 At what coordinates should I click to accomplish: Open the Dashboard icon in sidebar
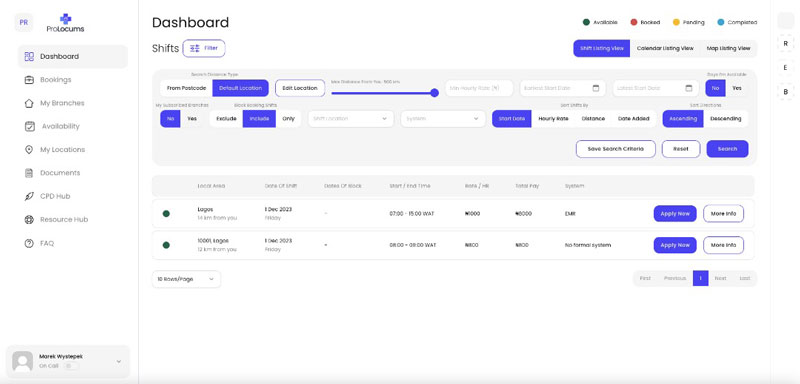29,56
